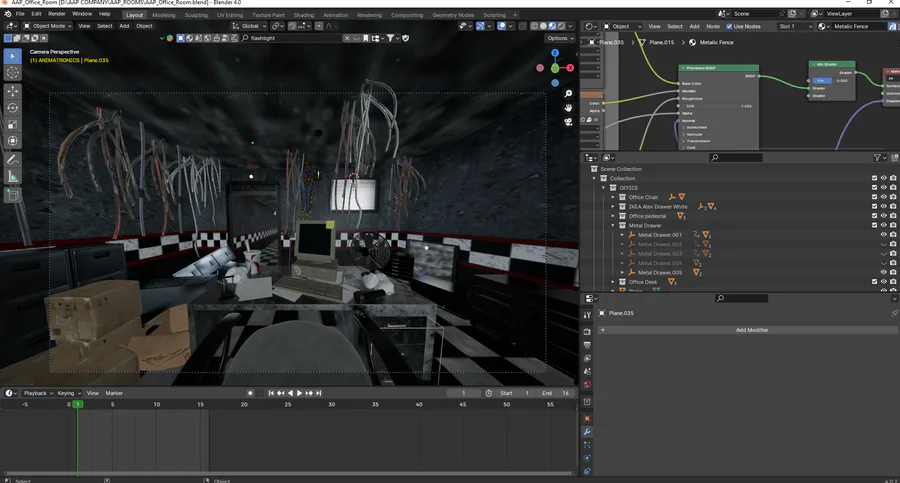This screenshot has height=483, width=900.
Task: Open the timeline Marker menu
Action: pos(114,393)
